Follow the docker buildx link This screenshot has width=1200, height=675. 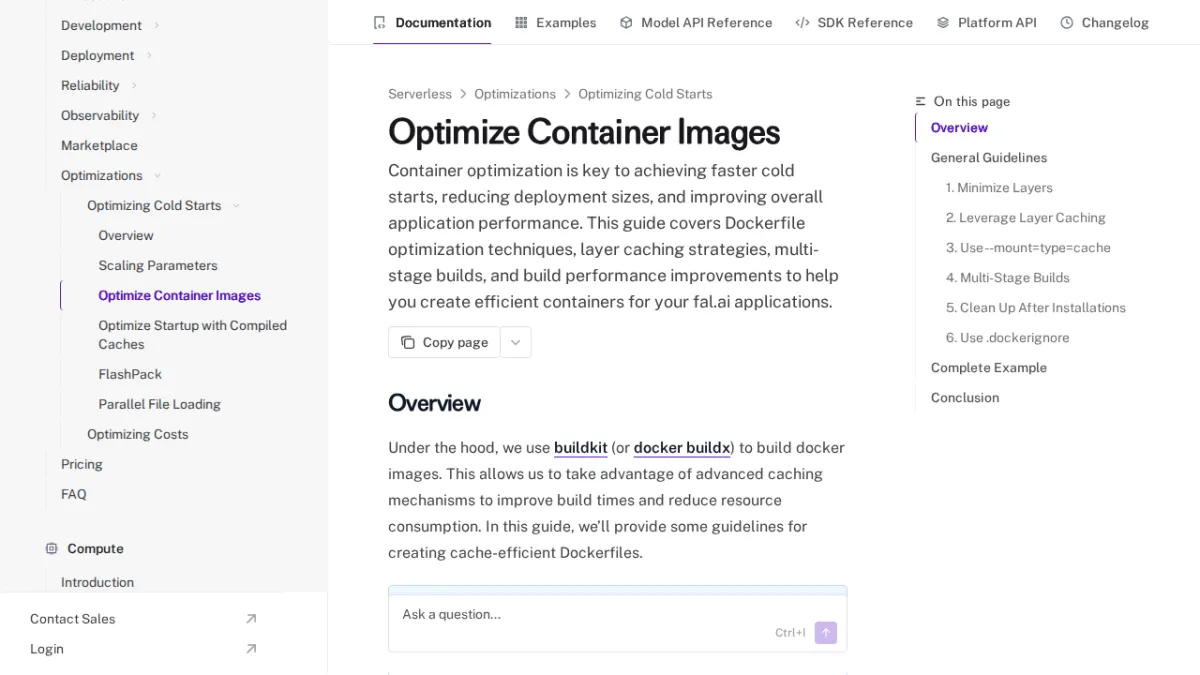682,448
